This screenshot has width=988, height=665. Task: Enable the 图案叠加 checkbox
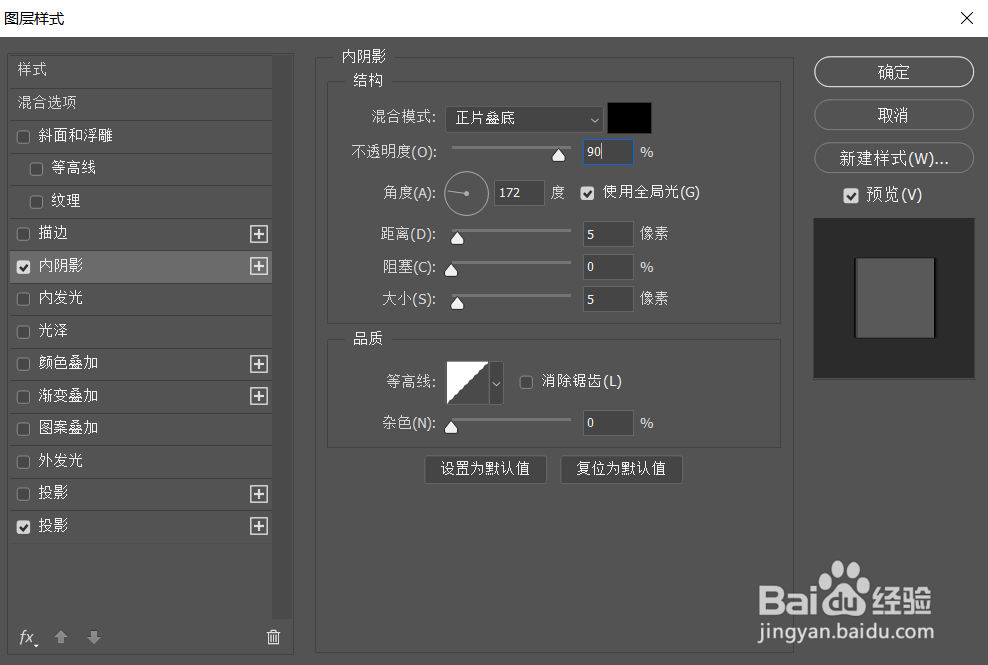(x=23, y=429)
